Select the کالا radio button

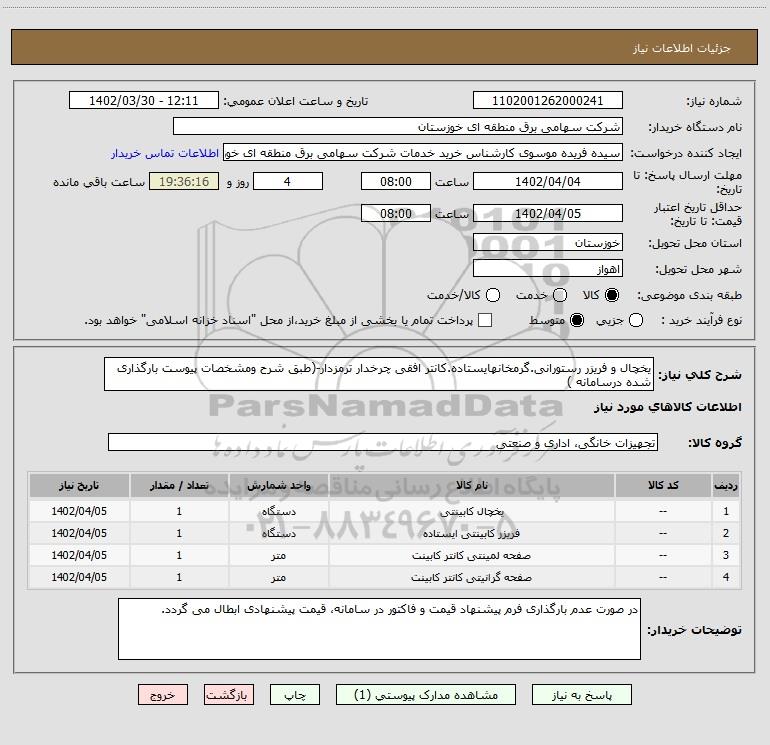(x=613, y=295)
